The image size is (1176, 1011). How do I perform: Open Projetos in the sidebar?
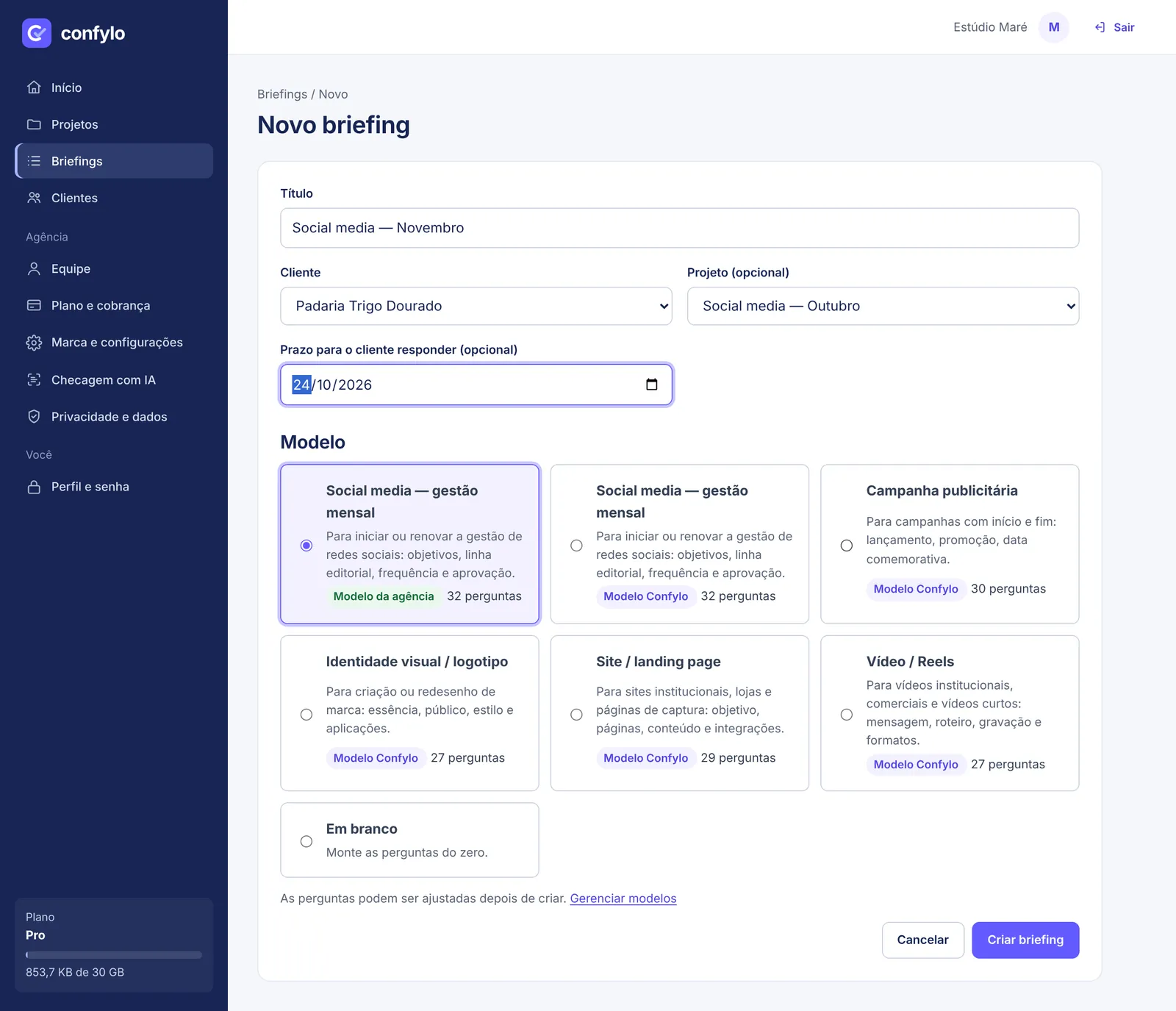(x=114, y=124)
